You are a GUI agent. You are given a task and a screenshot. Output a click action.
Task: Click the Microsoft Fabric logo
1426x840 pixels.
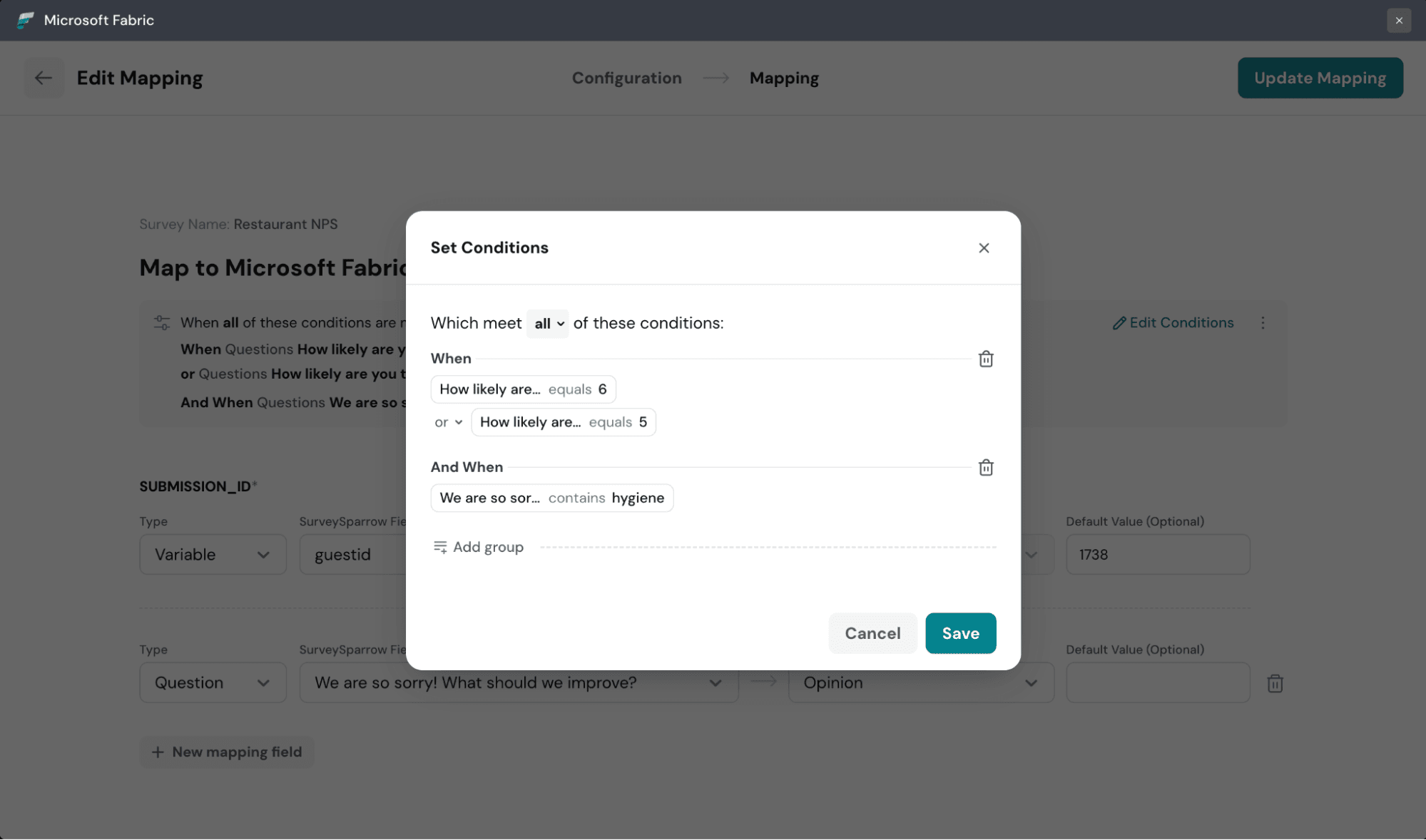click(x=26, y=20)
